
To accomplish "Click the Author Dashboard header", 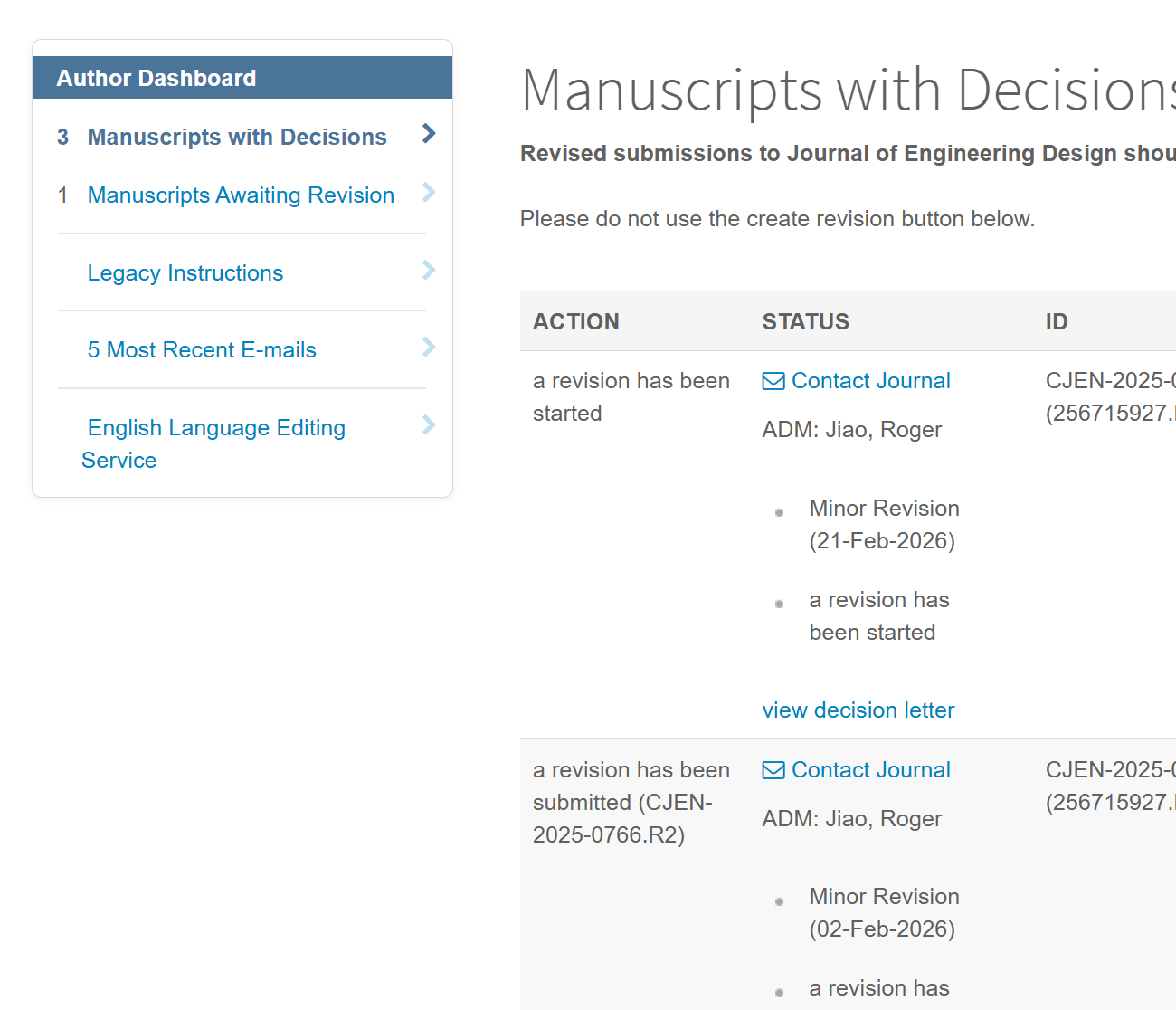I will [x=156, y=79].
